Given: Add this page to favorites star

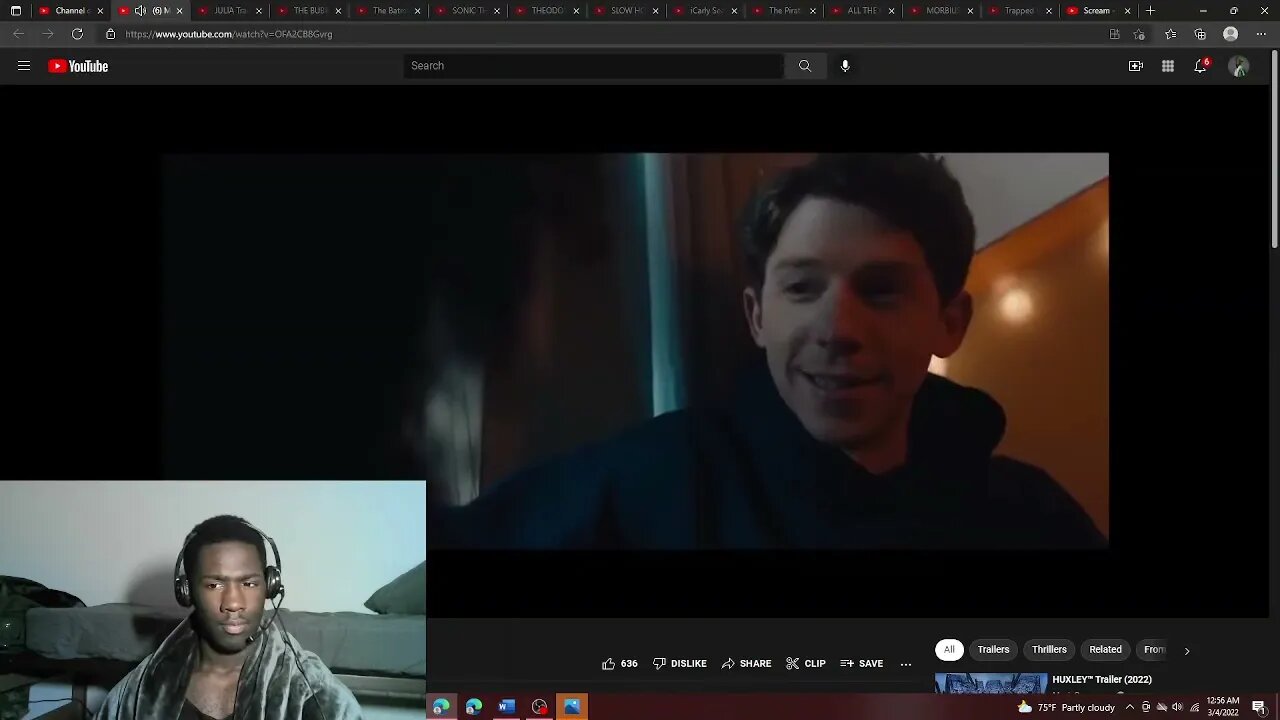Looking at the screenshot, I should click(x=1139, y=34).
